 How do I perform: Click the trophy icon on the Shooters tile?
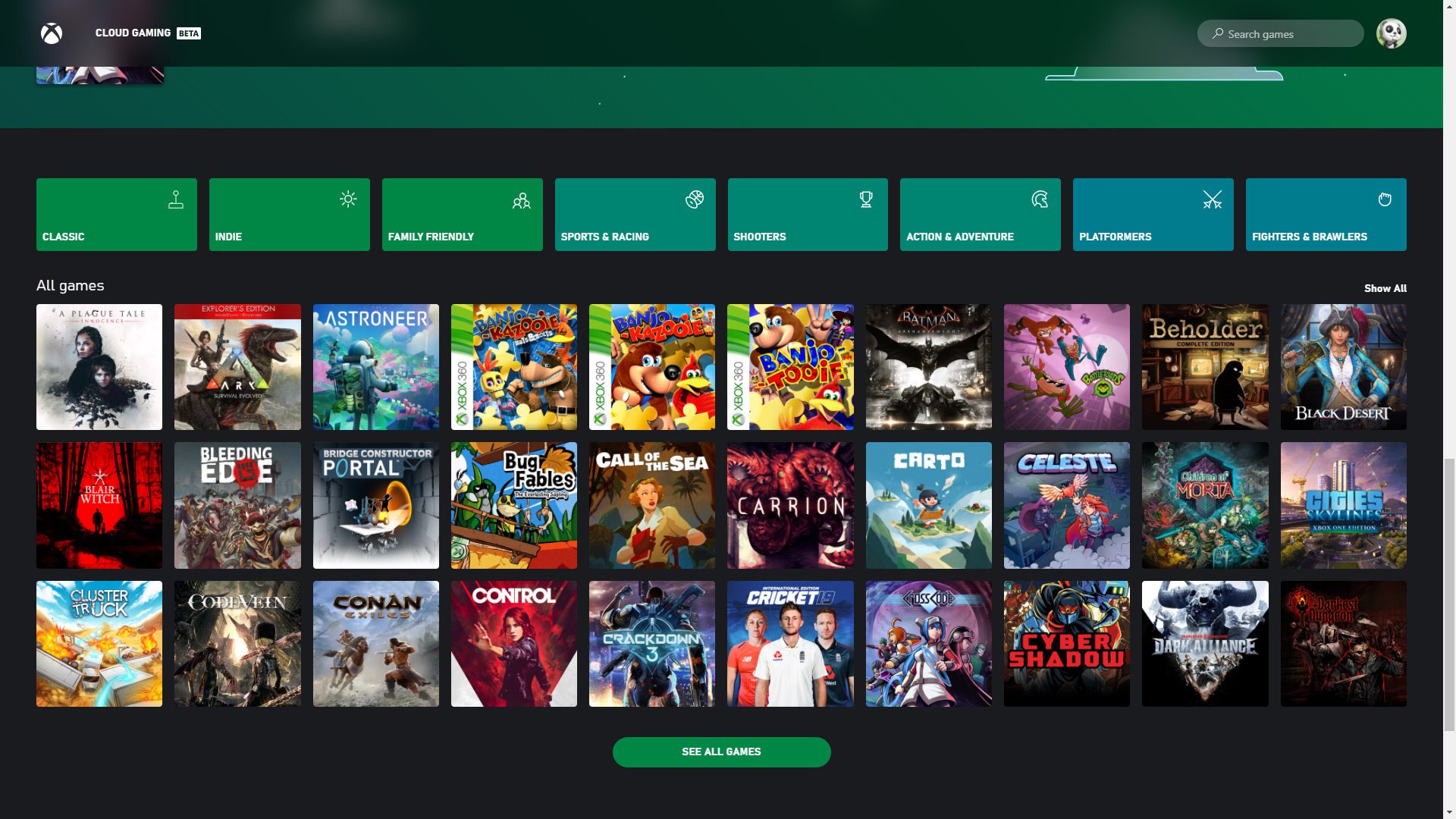(866, 199)
